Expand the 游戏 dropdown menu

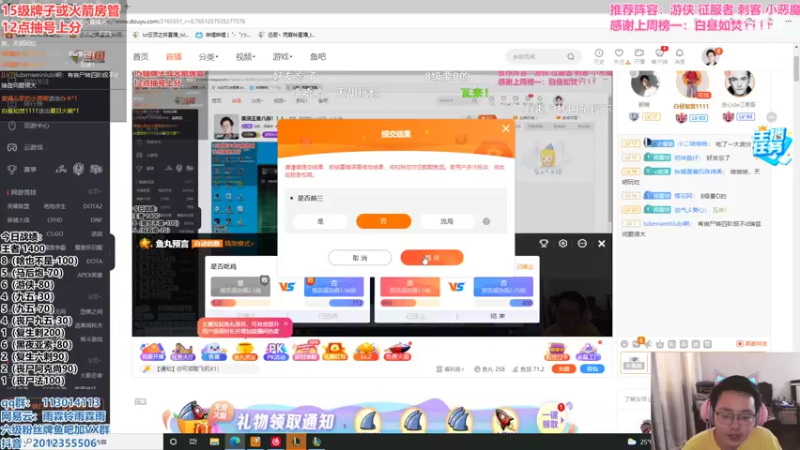point(282,57)
